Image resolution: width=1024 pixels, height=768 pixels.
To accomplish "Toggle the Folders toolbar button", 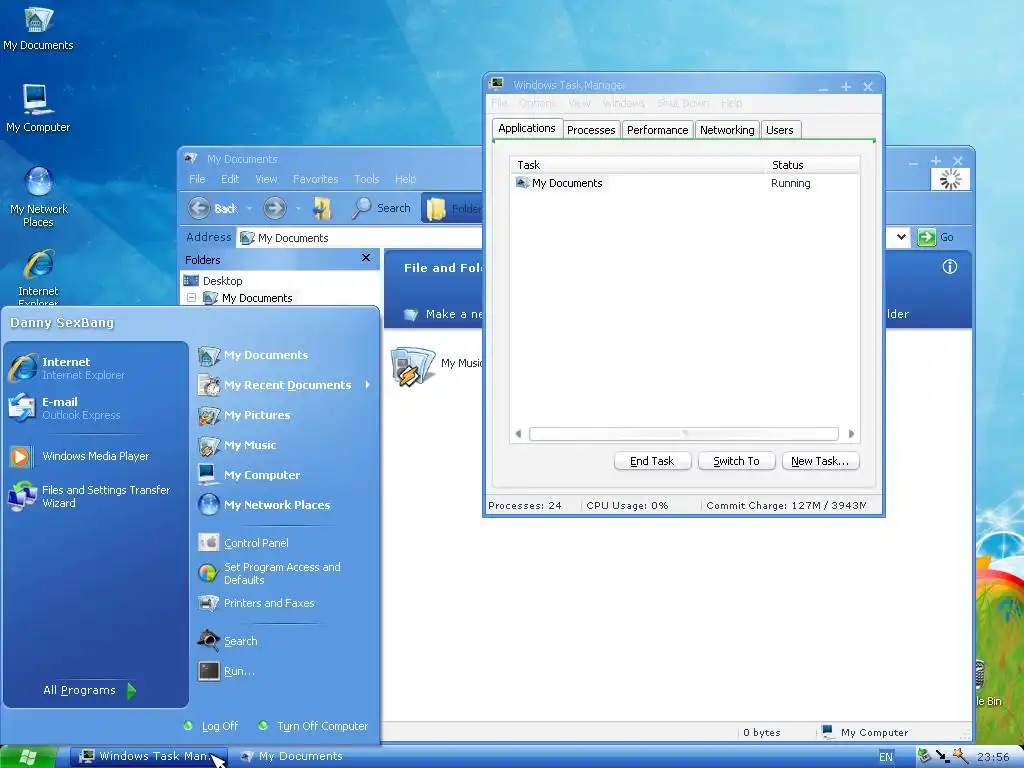I will pyautogui.click(x=452, y=208).
